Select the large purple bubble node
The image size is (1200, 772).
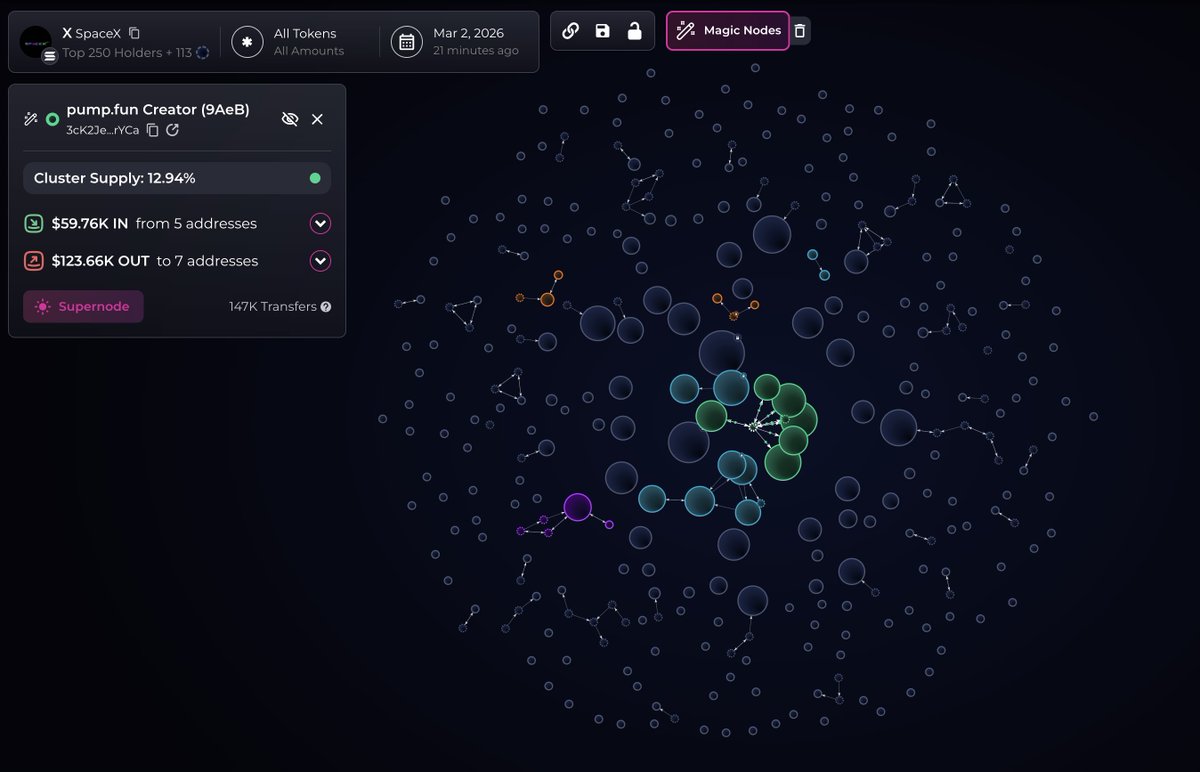[577, 507]
